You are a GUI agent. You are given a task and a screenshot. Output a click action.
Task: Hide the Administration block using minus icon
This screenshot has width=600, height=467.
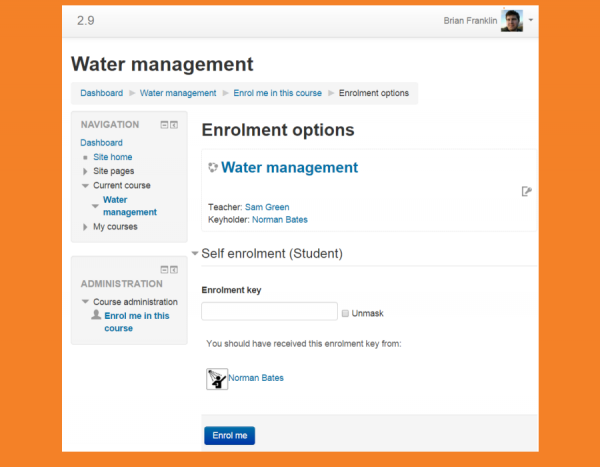point(164,270)
